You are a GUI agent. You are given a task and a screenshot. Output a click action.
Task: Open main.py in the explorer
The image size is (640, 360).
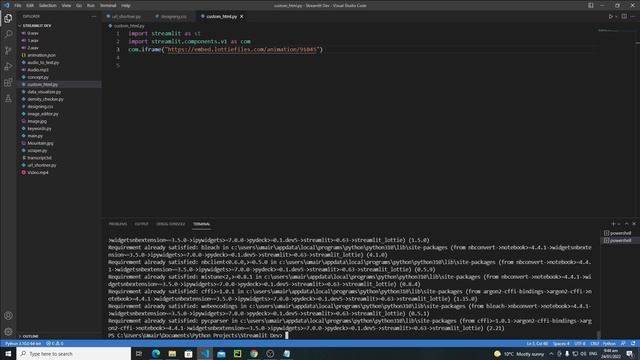pyautogui.click(x=35, y=136)
